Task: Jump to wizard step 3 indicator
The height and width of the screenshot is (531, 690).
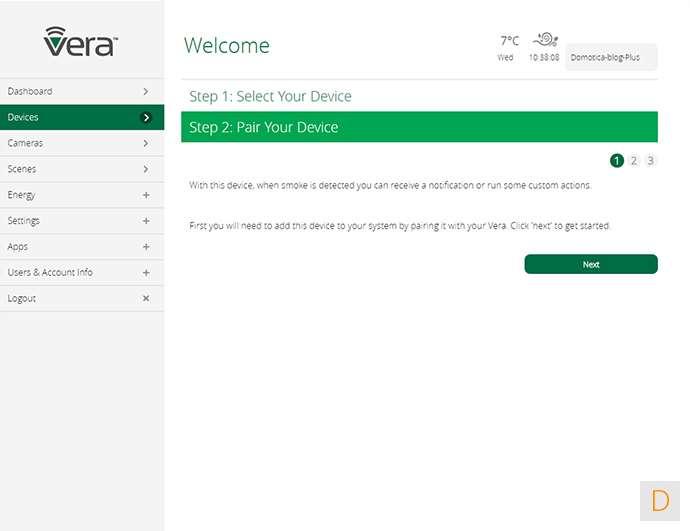Action: tap(650, 160)
